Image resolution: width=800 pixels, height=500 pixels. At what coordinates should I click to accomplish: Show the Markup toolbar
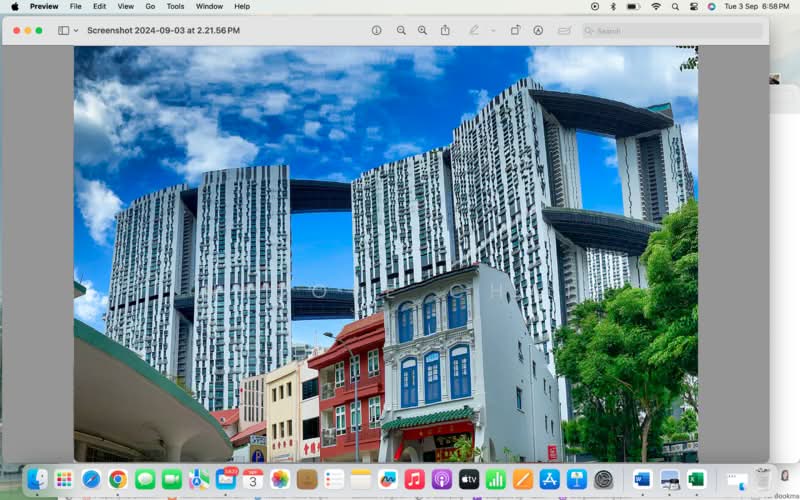[x=538, y=31]
